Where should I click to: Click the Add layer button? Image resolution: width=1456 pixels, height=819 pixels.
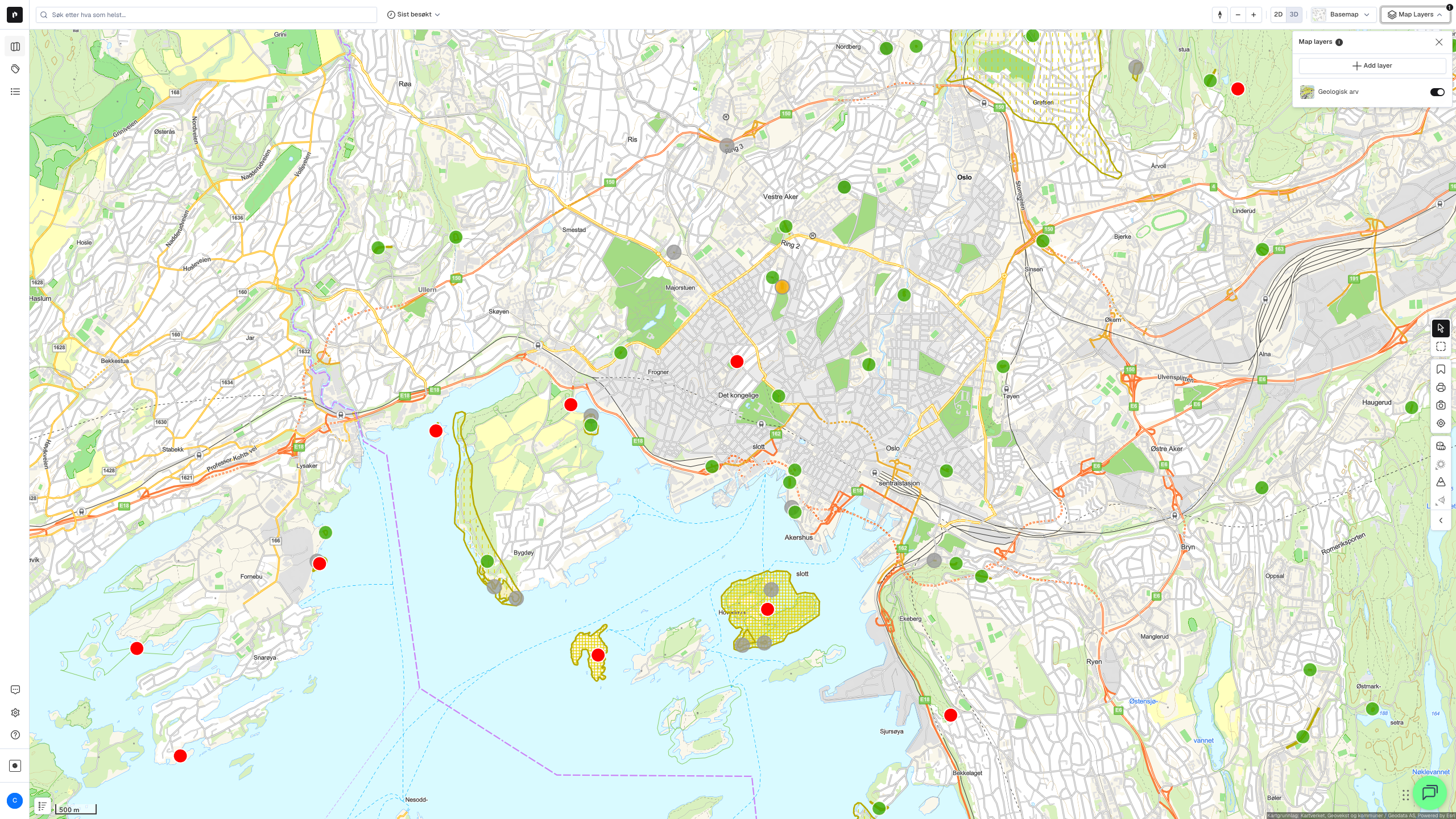(x=1372, y=66)
